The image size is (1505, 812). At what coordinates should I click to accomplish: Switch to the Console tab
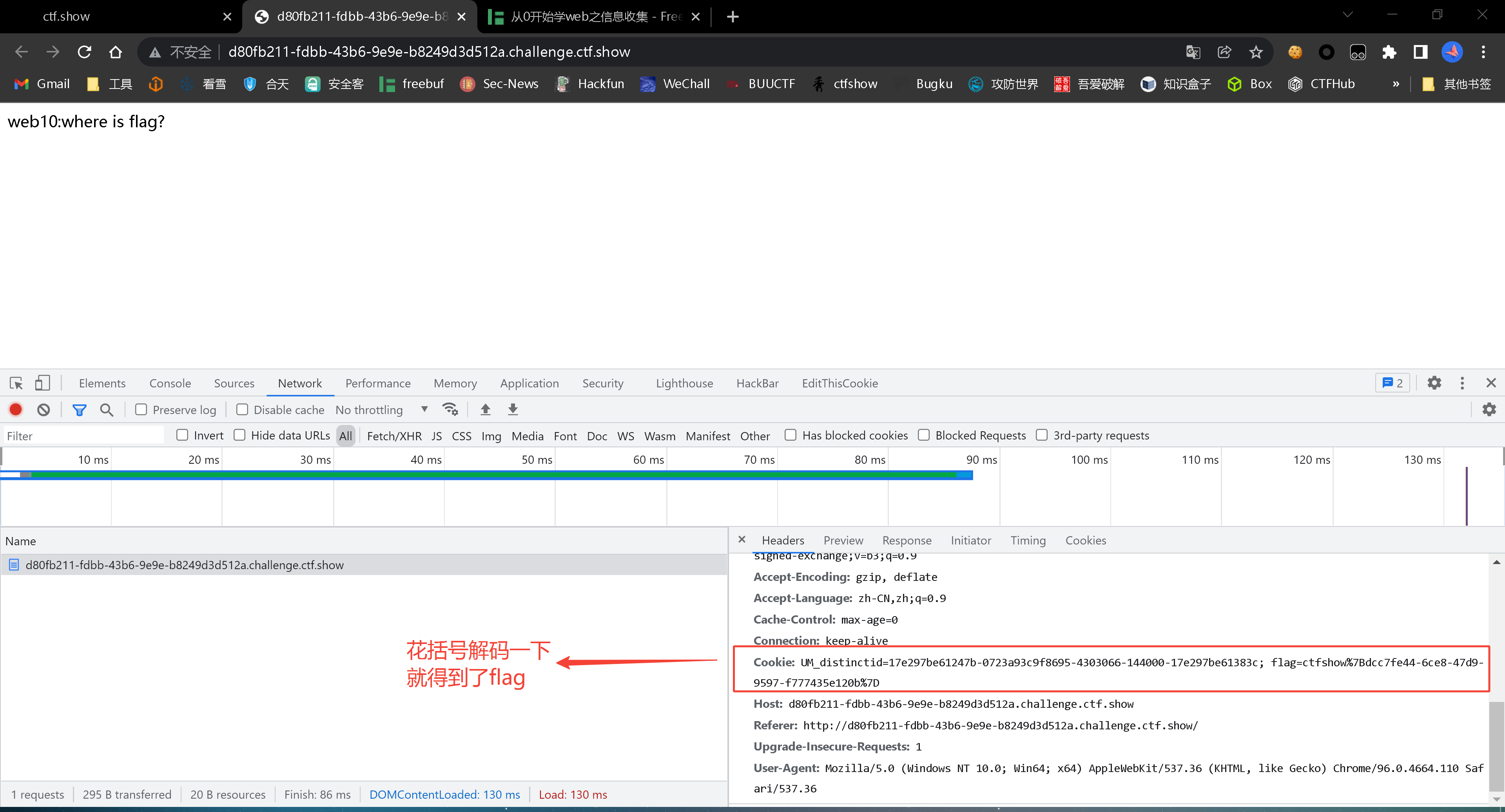[x=170, y=383]
